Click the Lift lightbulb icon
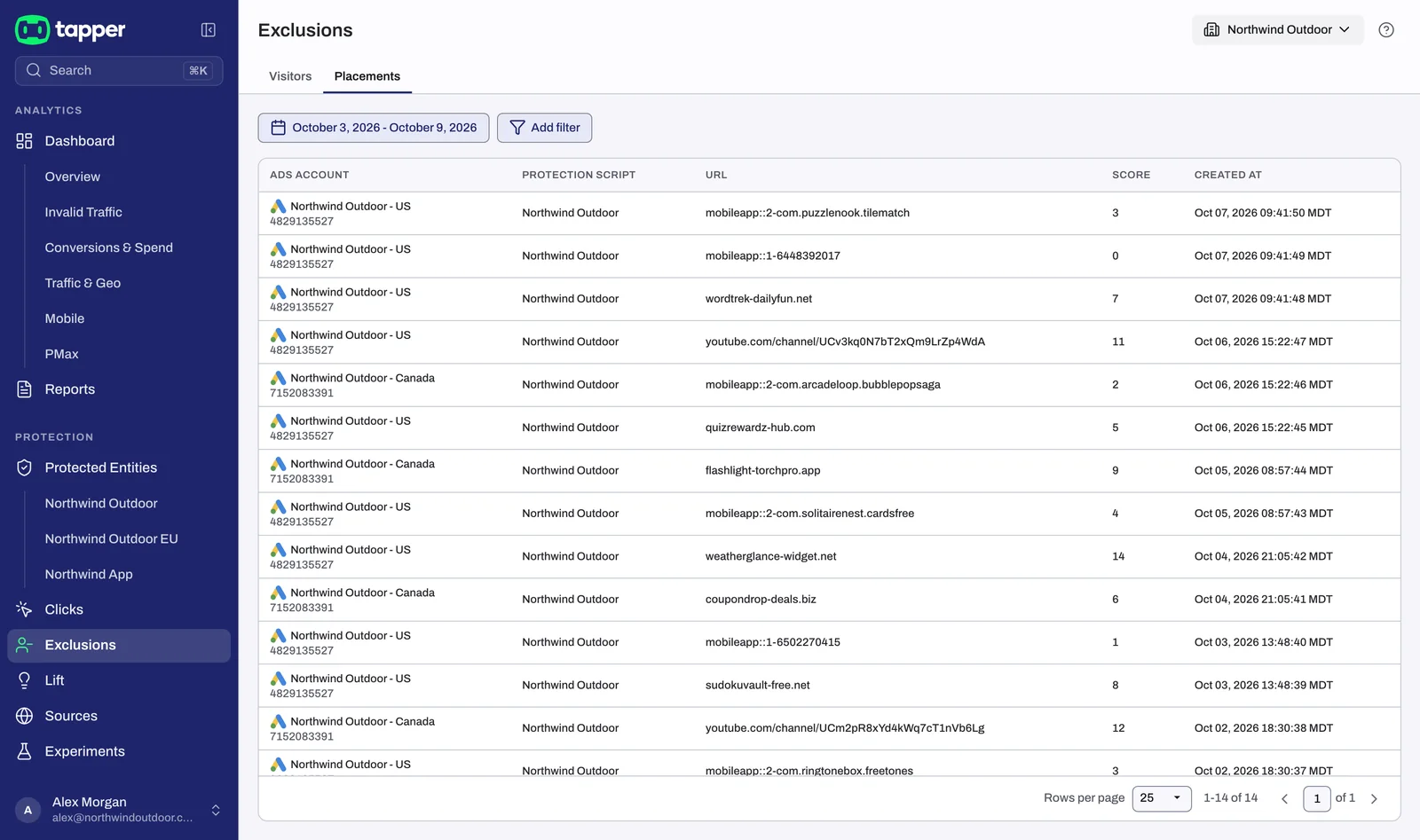1420x840 pixels. [25, 680]
